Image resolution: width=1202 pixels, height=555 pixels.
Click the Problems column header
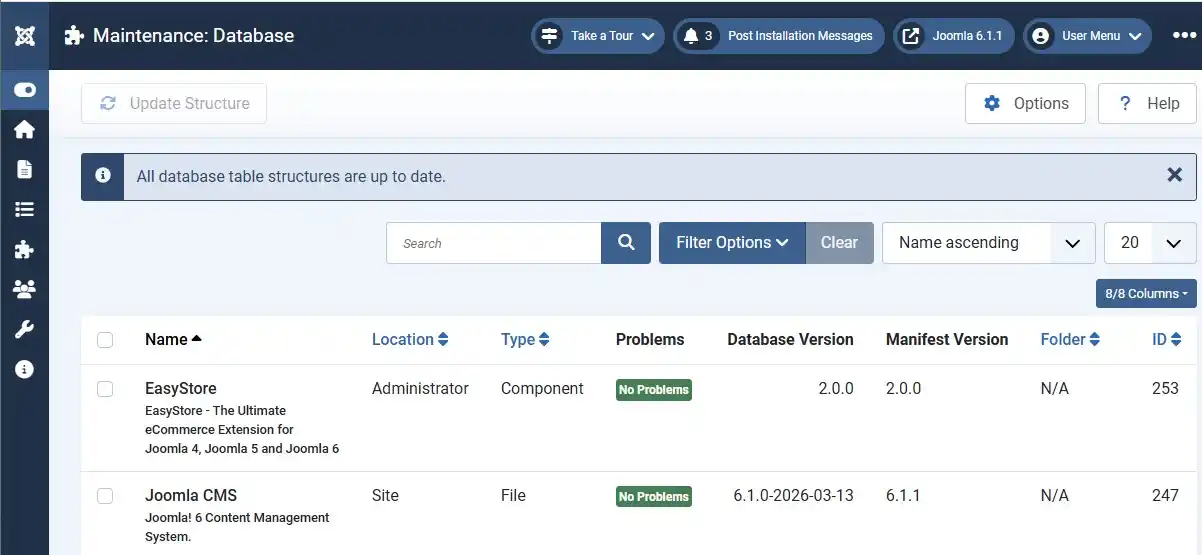[650, 339]
